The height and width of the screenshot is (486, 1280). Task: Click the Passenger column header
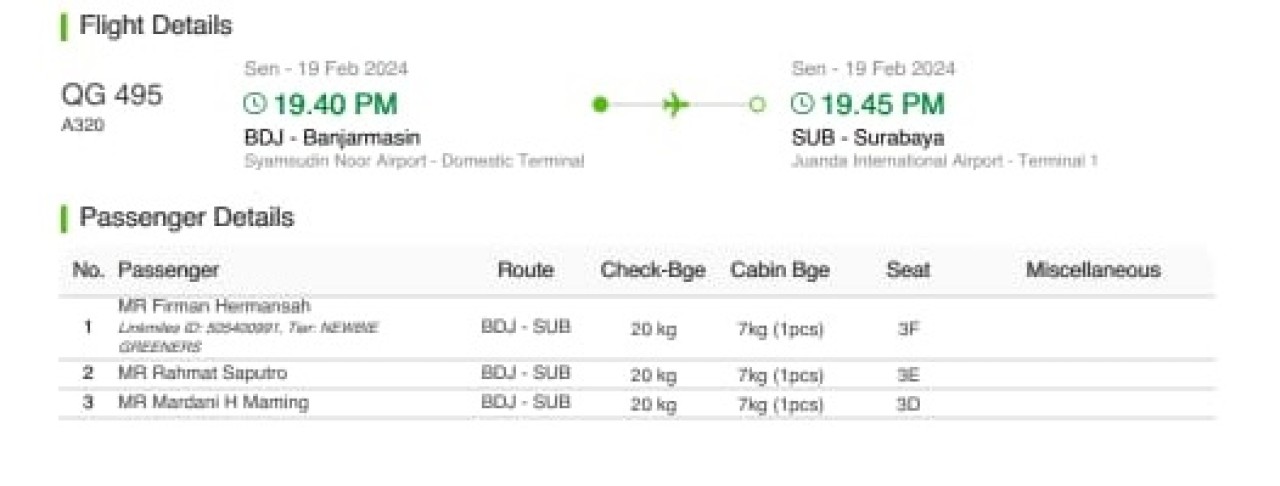click(168, 270)
